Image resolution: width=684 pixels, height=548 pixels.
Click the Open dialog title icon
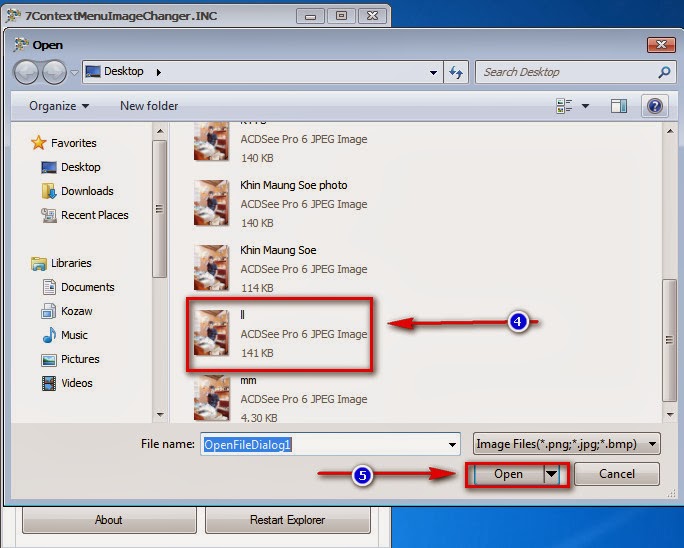pos(21,45)
